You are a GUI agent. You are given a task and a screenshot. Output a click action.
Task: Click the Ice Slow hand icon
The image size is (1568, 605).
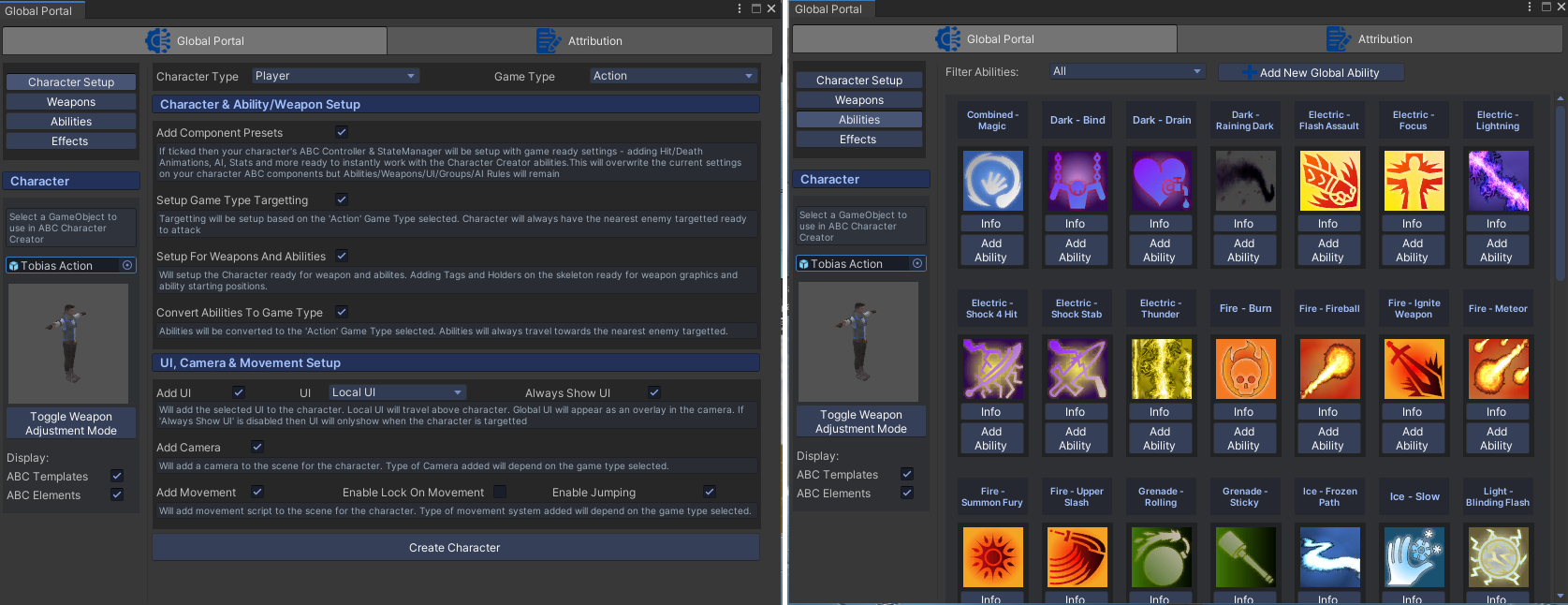point(1414,557)
